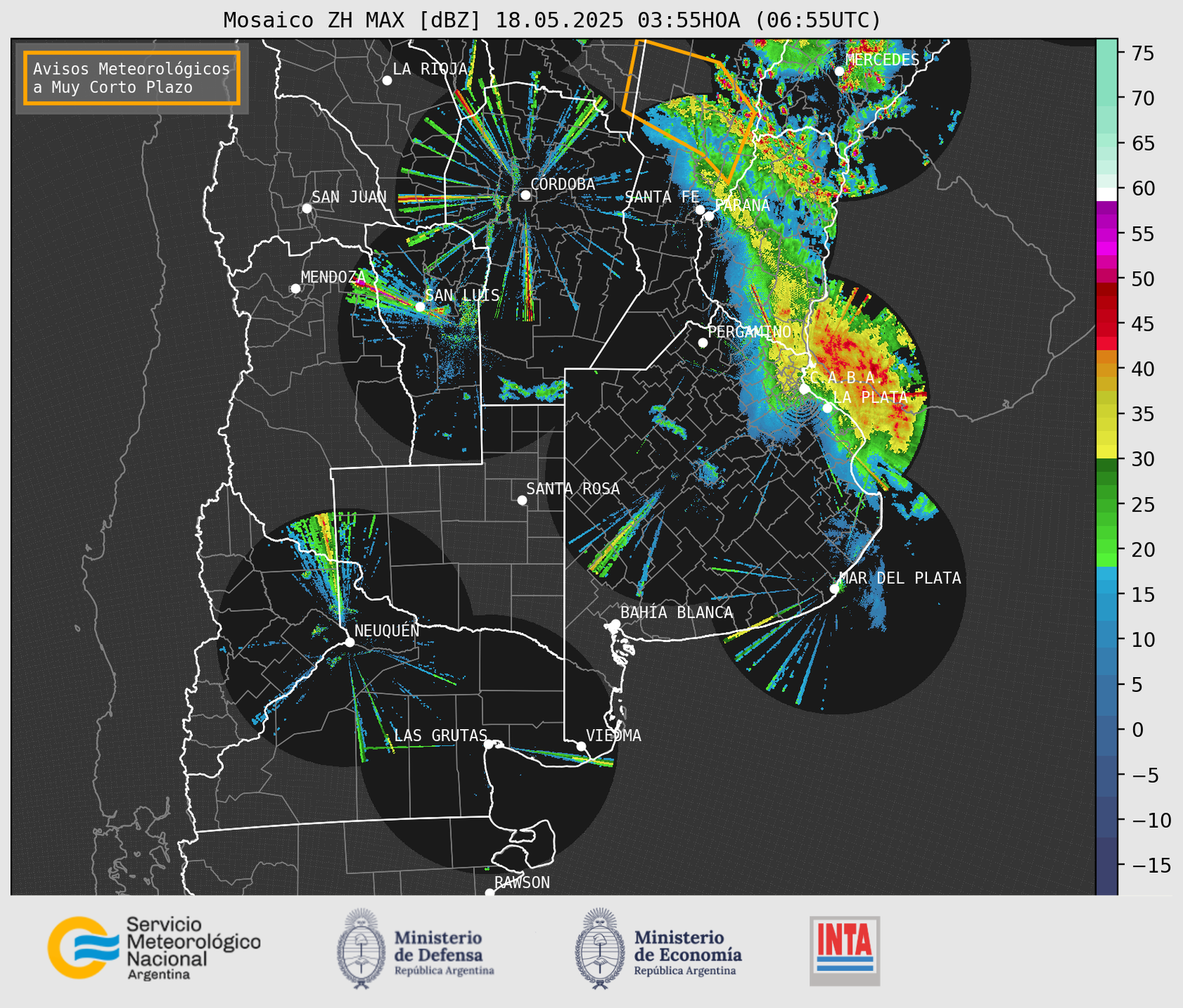The height and width of the screenshot is (1008, 1183).
Task: Click the INTA logo
Action: [x=844, y=951]
